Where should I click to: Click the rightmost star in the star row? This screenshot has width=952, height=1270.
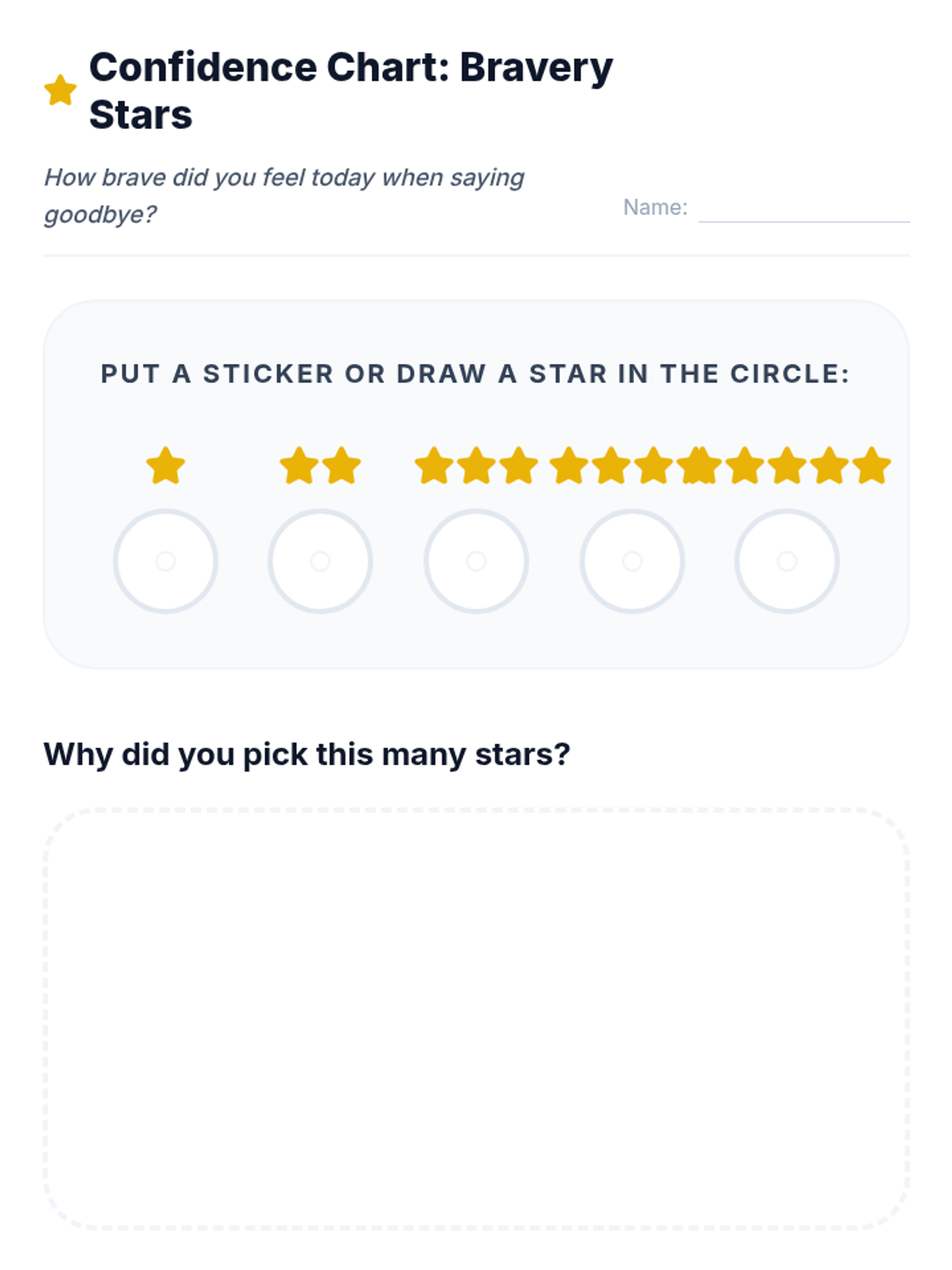[872, 466]
